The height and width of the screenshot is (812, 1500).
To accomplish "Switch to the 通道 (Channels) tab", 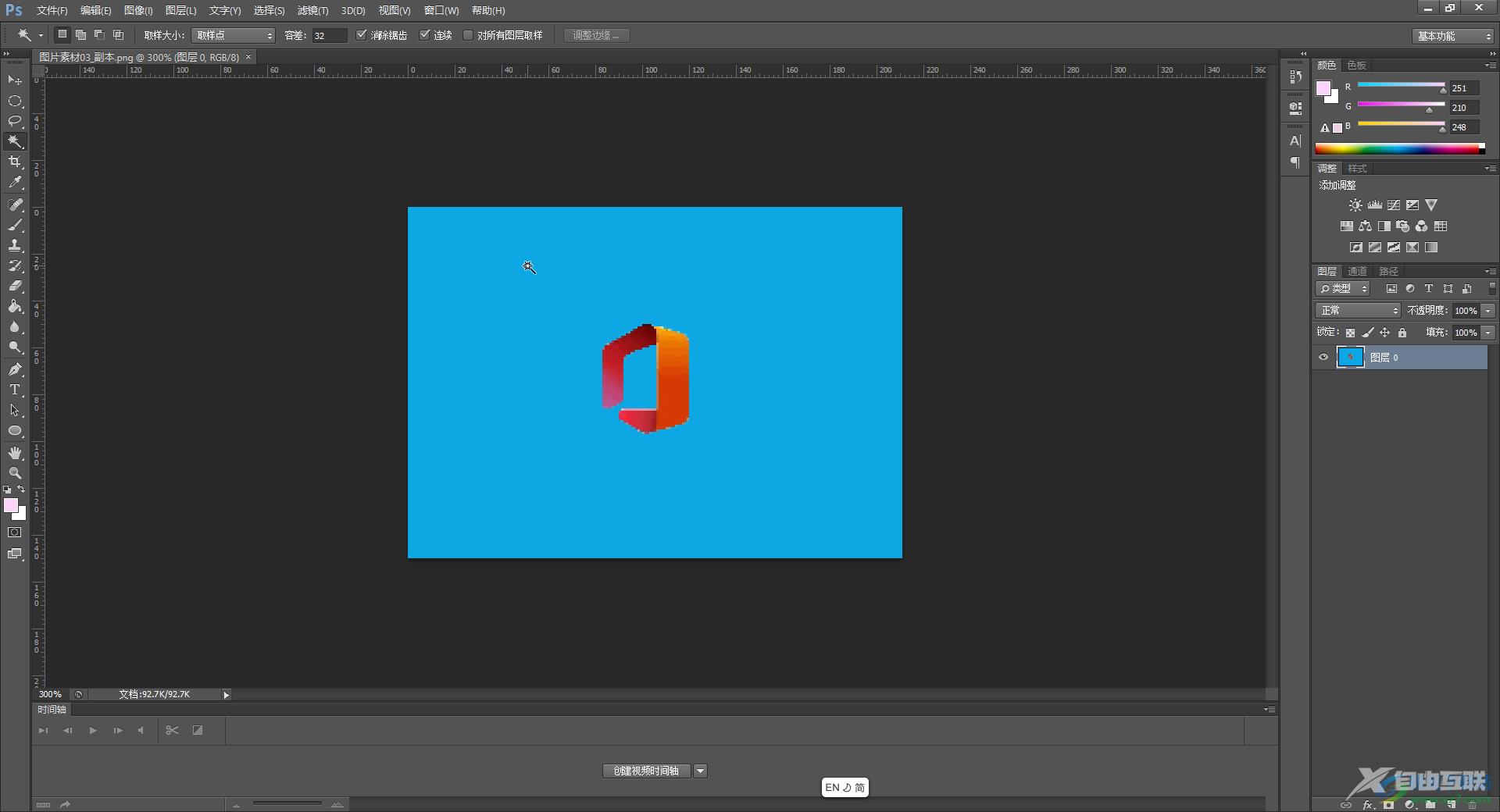I will [1358, 271].
